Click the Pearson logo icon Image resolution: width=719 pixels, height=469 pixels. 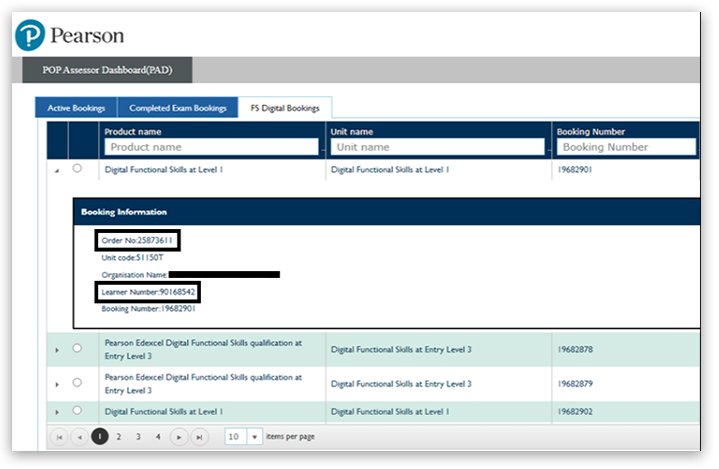point(31,36)
